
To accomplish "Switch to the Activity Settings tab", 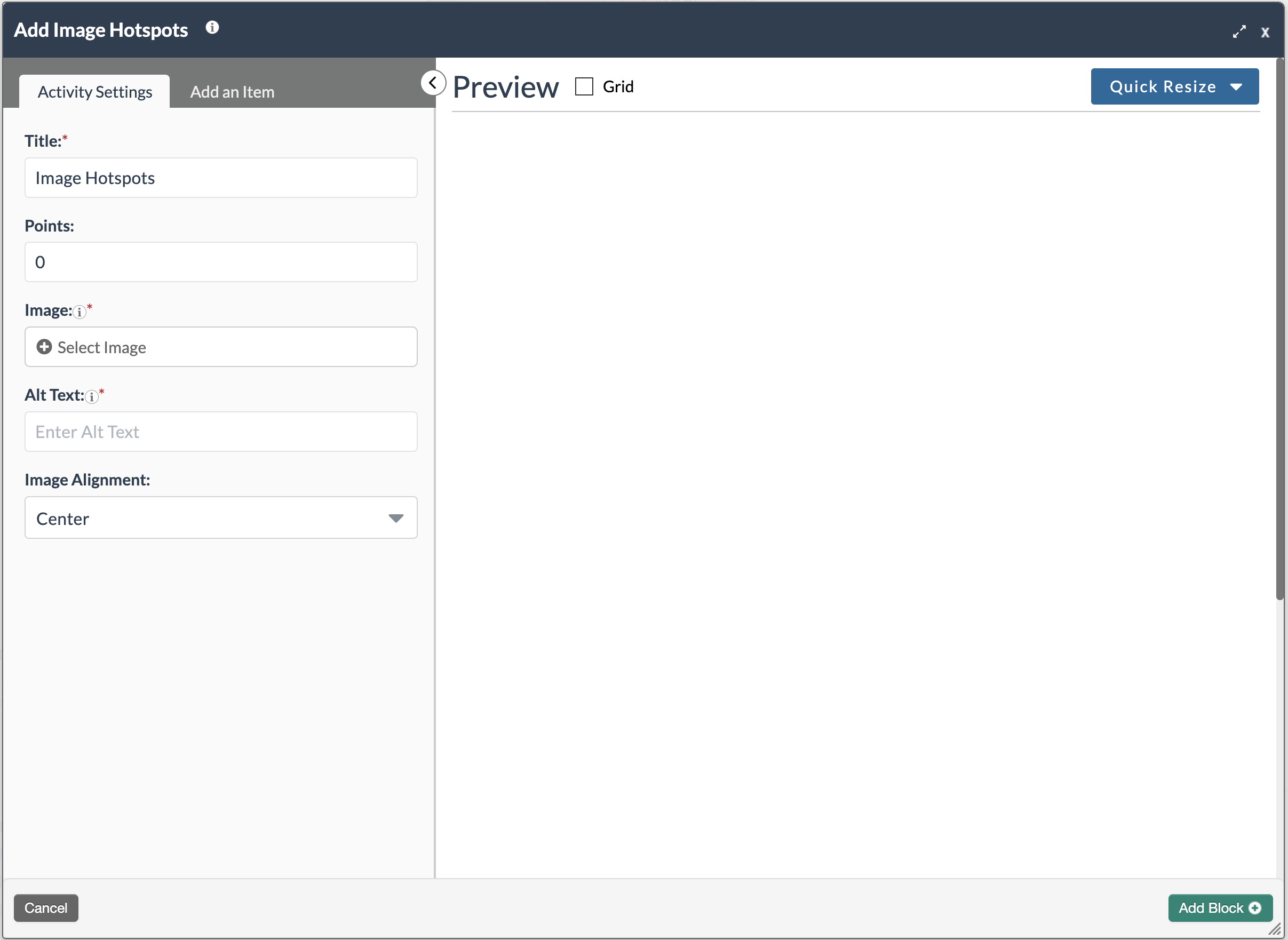I will tap(94, 92).
